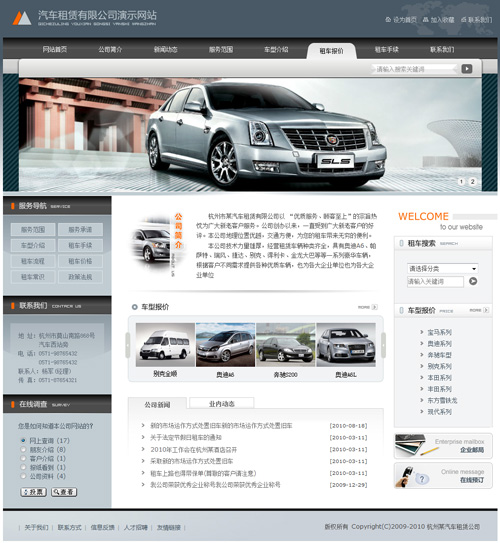
Task: Submit the rental search with the round arrow icon
Action: click(473, 281)
